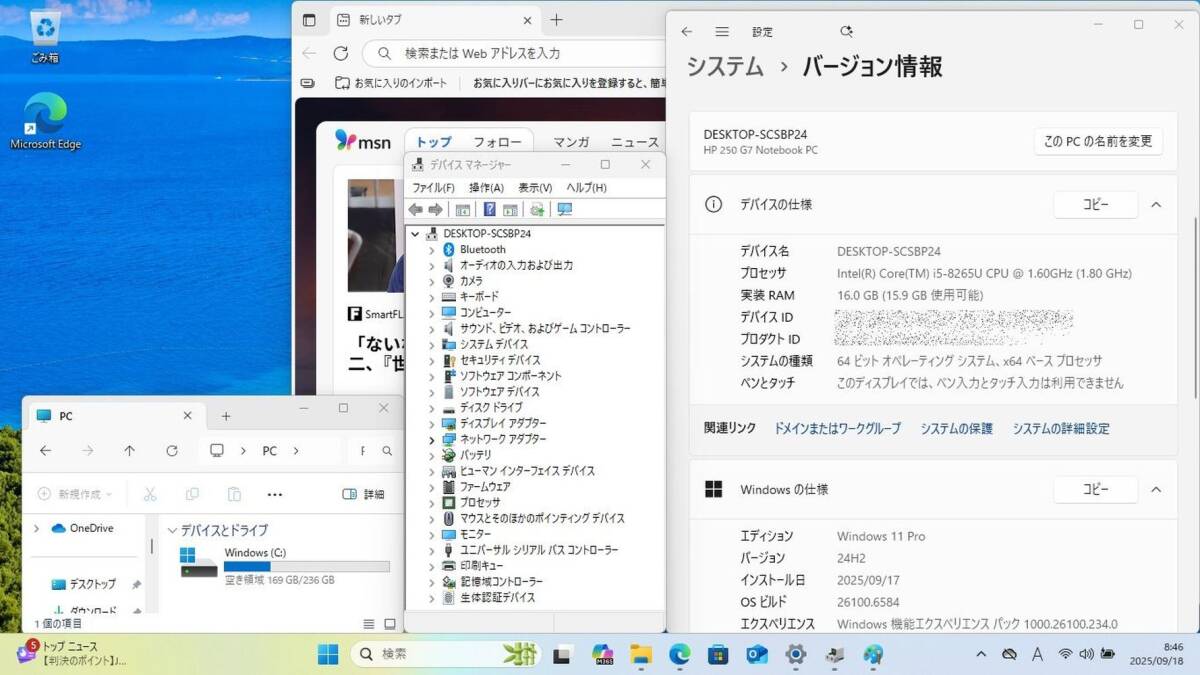The width and height of the screenshot is (1200, 675).
Task: Expand the OneDrive node in navigation pane
Action: click(x=37, y=528)
